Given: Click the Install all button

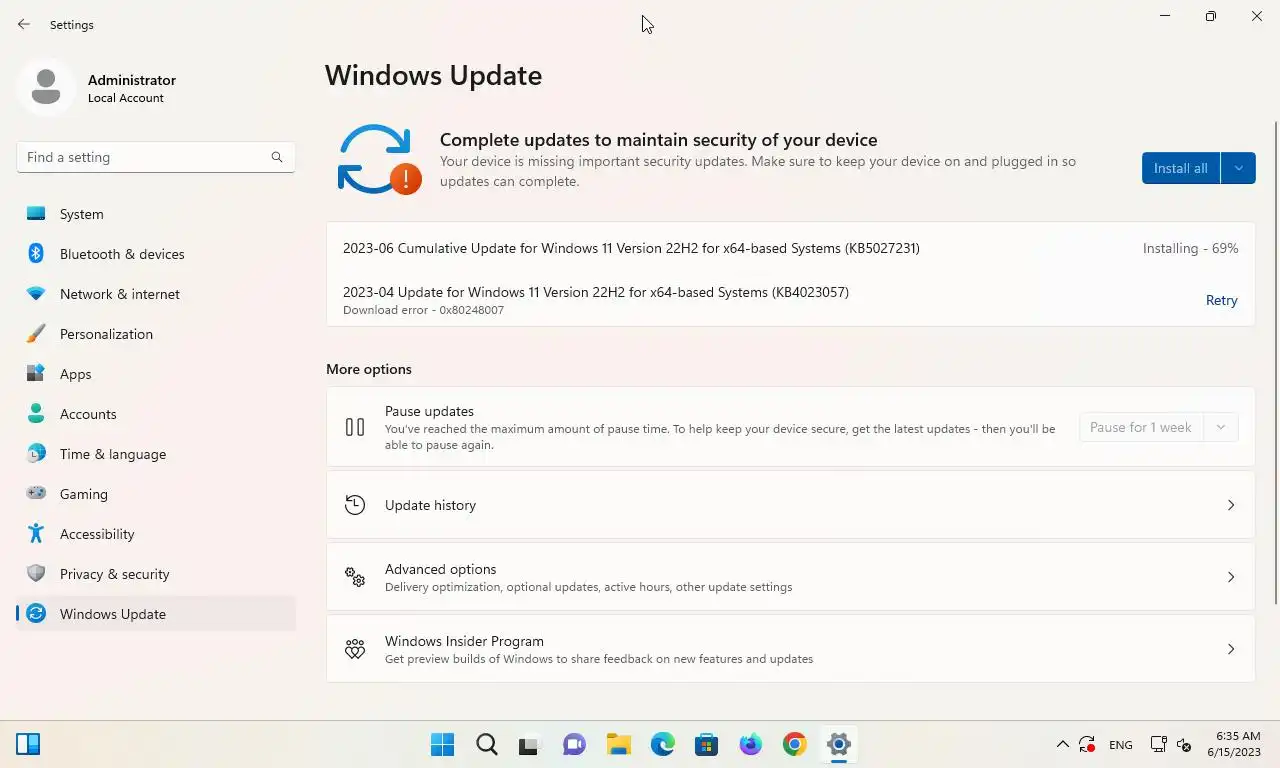Looking at the screenshot, I should 1181,168.
